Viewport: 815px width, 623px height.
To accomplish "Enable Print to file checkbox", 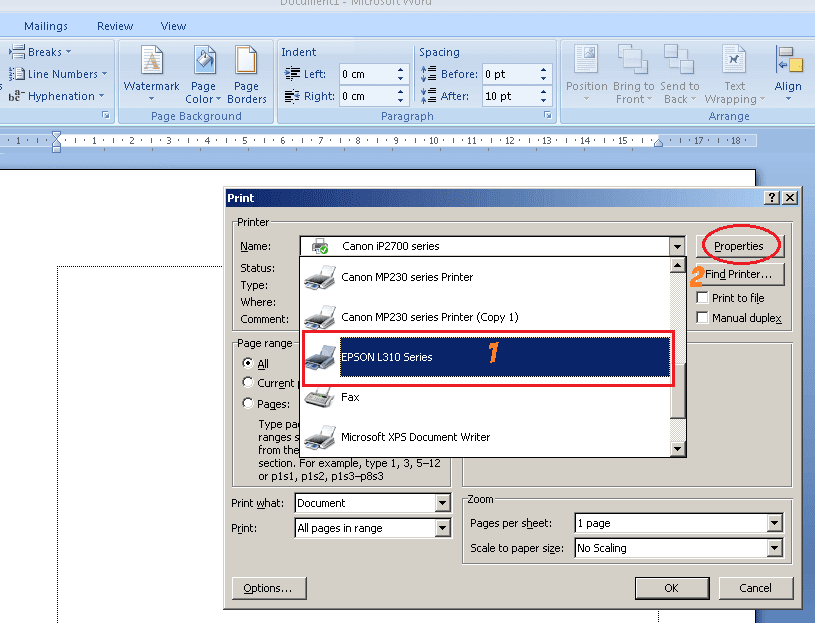I will click(x=702, y=298).
